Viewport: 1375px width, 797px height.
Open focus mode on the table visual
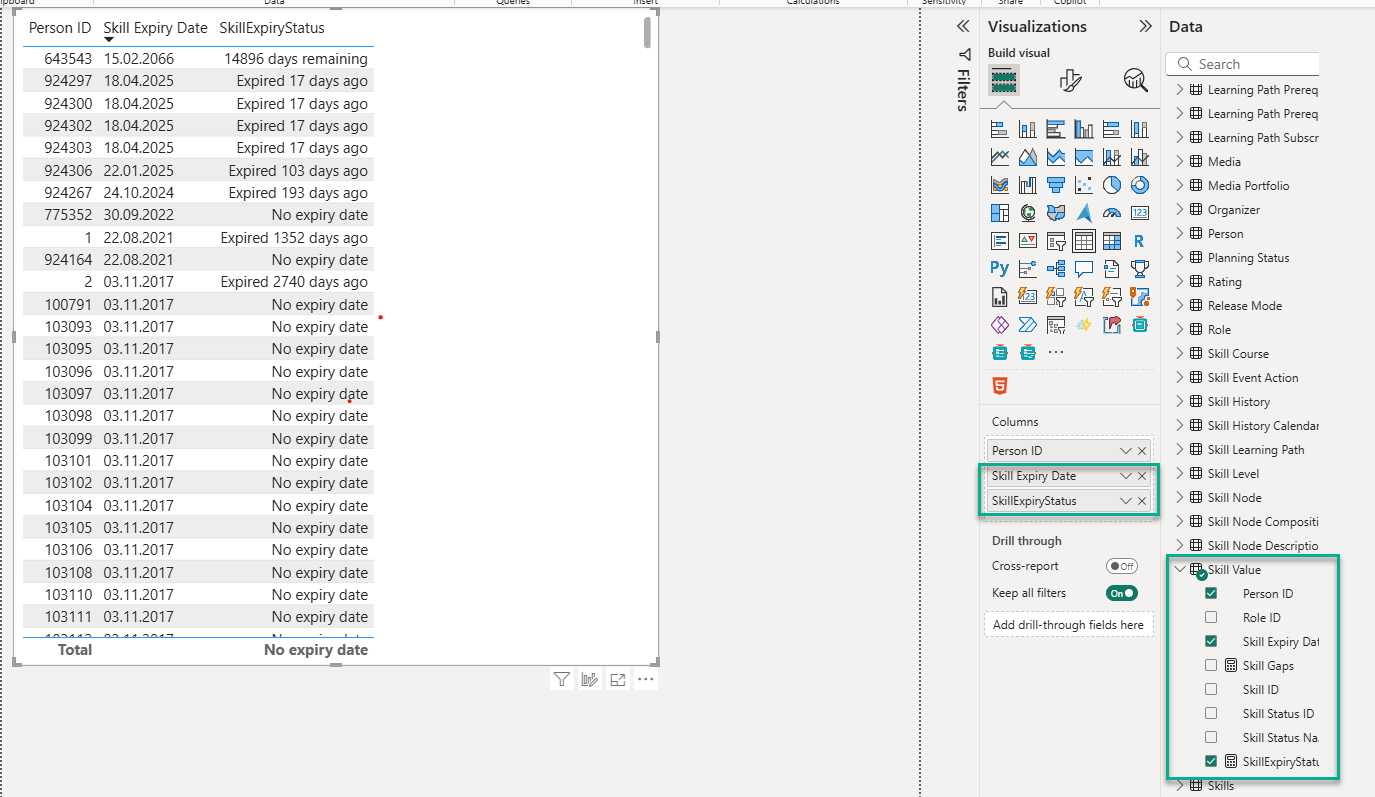coord(617,679)
